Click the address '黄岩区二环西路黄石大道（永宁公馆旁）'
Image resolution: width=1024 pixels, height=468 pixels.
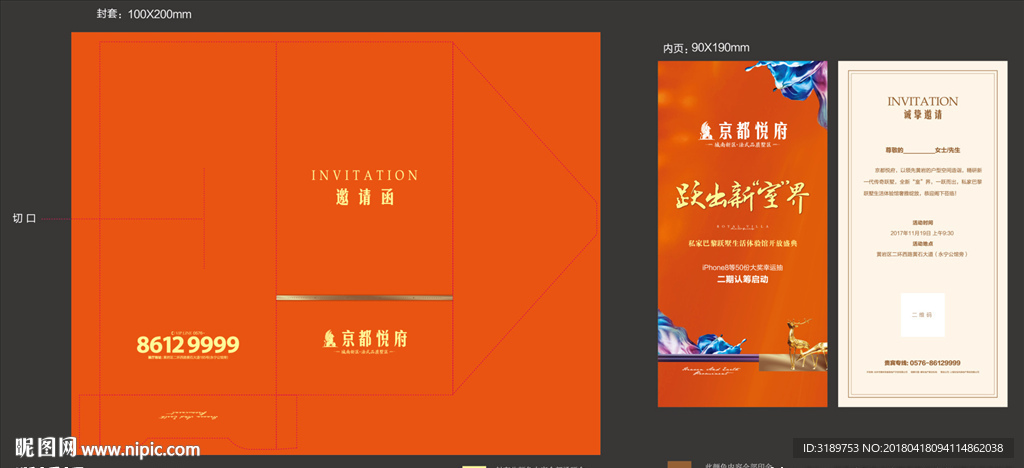tap(922, 253)
